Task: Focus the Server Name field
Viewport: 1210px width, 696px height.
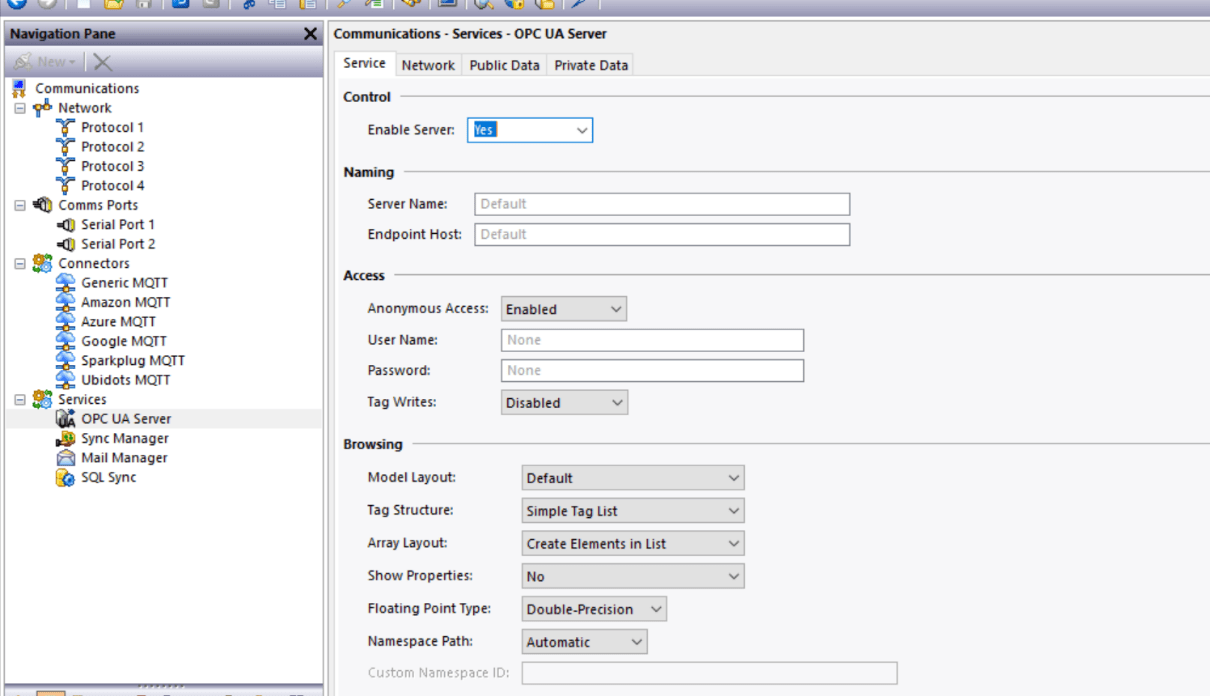Action: click(662, 204)
